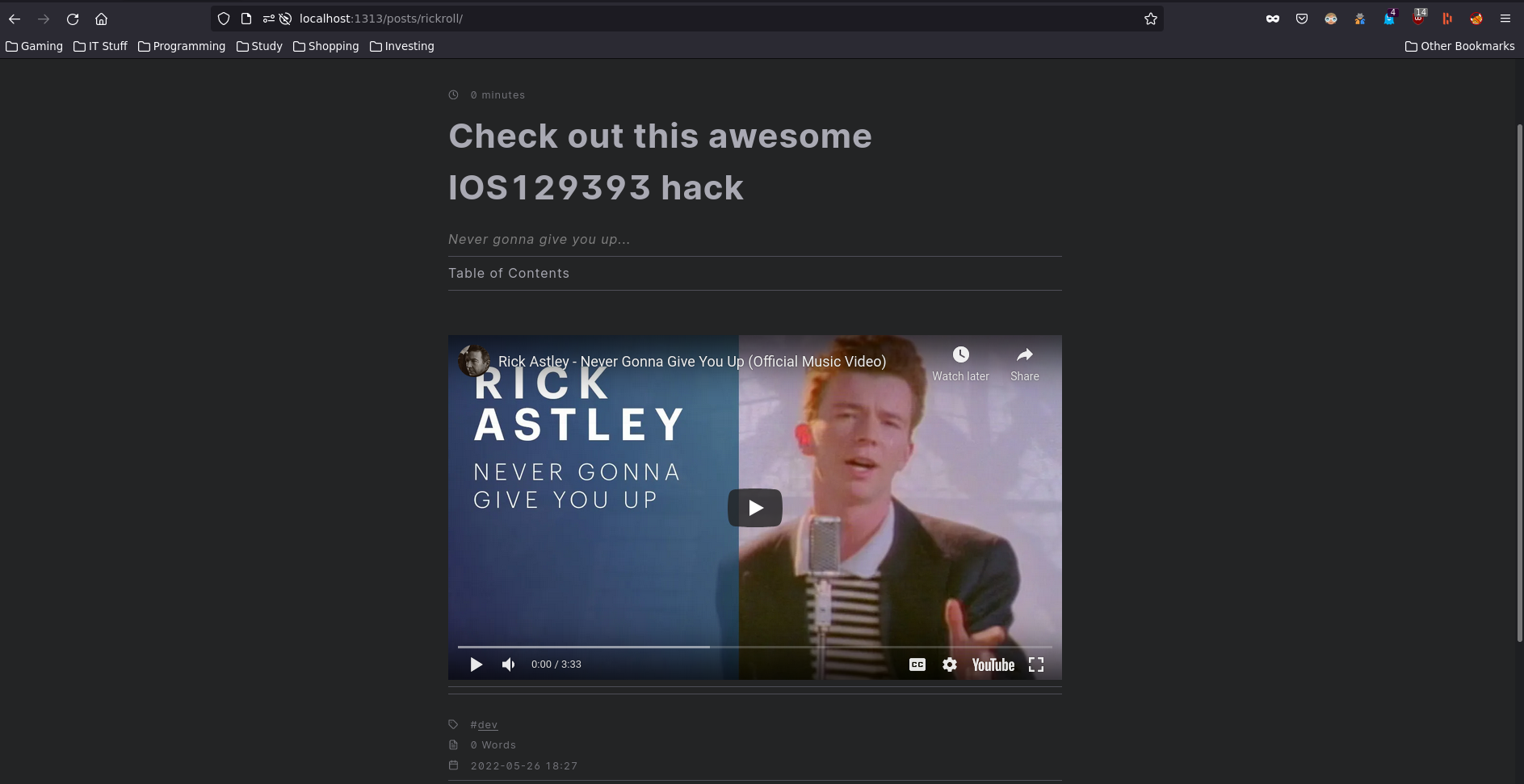Screen dimensions: 1524x784
Task: Click the browser reload button
Action: click(x=73, y=19)
